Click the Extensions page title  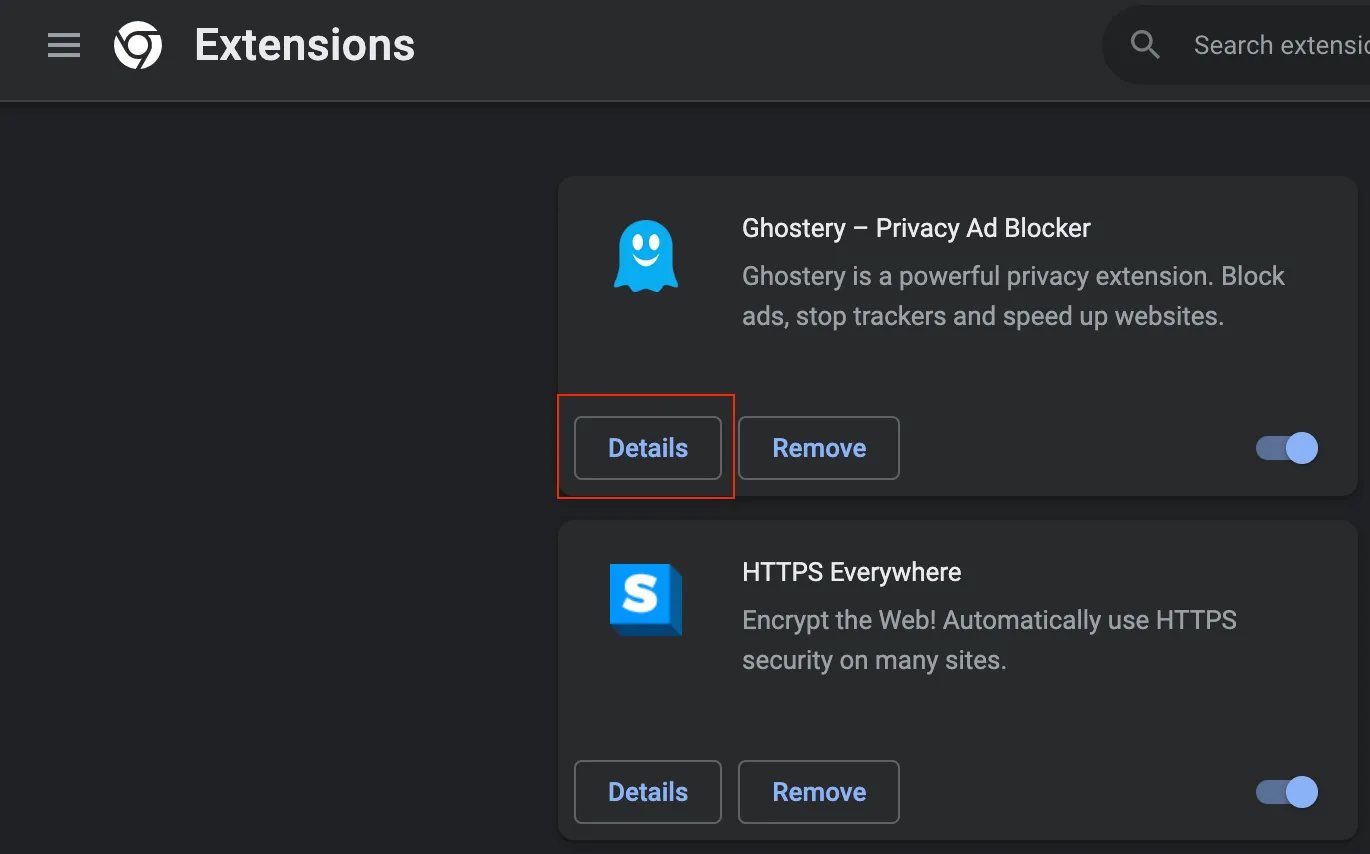(x=305, y=45)
